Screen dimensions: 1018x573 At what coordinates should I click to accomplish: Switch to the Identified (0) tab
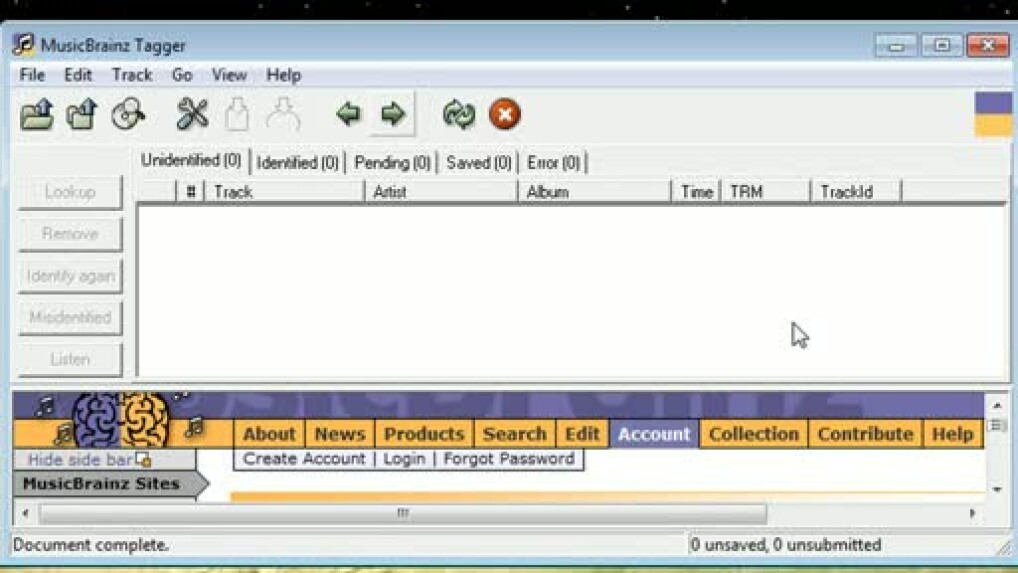[x=297, y=162]
